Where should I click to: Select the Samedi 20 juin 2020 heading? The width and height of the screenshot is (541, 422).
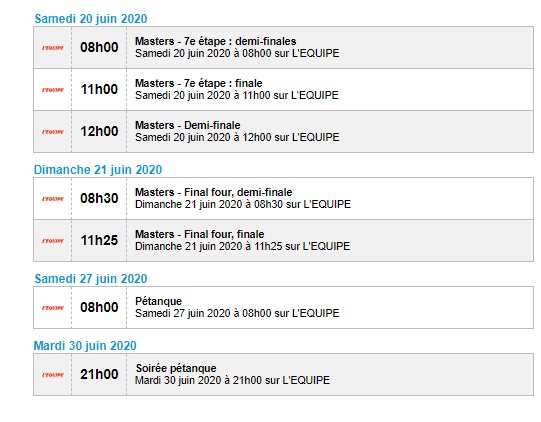[91, 19]
